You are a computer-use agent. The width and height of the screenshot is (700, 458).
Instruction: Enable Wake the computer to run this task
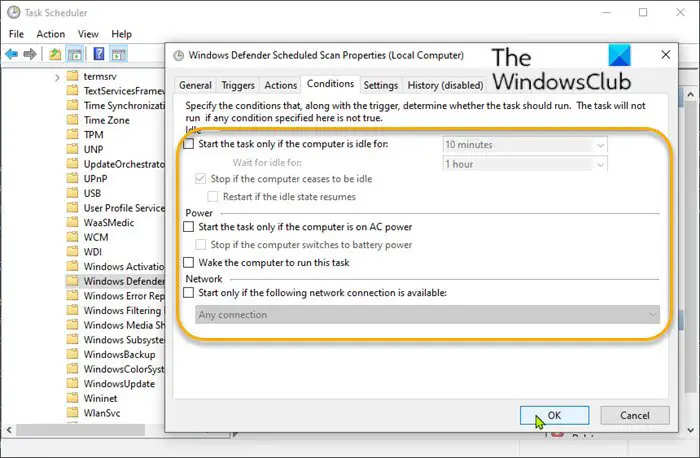[x=189, y=262]
